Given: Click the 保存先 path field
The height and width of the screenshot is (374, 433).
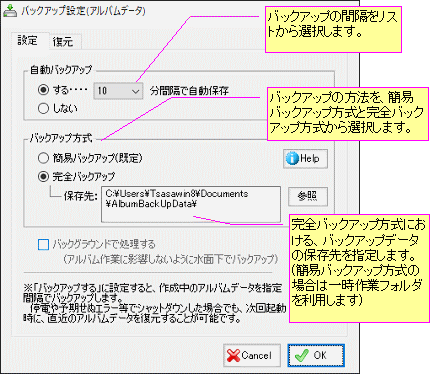Looking at the screenshot, I should point(191,204).
